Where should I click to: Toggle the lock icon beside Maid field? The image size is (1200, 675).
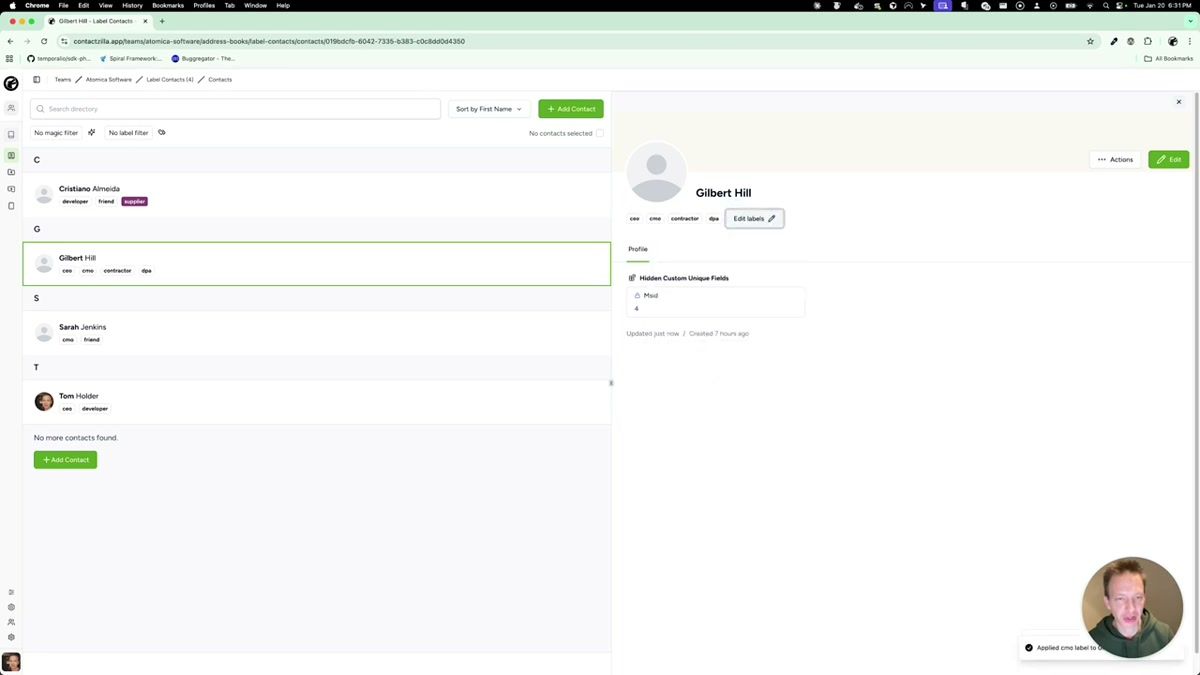pos(637,295)
